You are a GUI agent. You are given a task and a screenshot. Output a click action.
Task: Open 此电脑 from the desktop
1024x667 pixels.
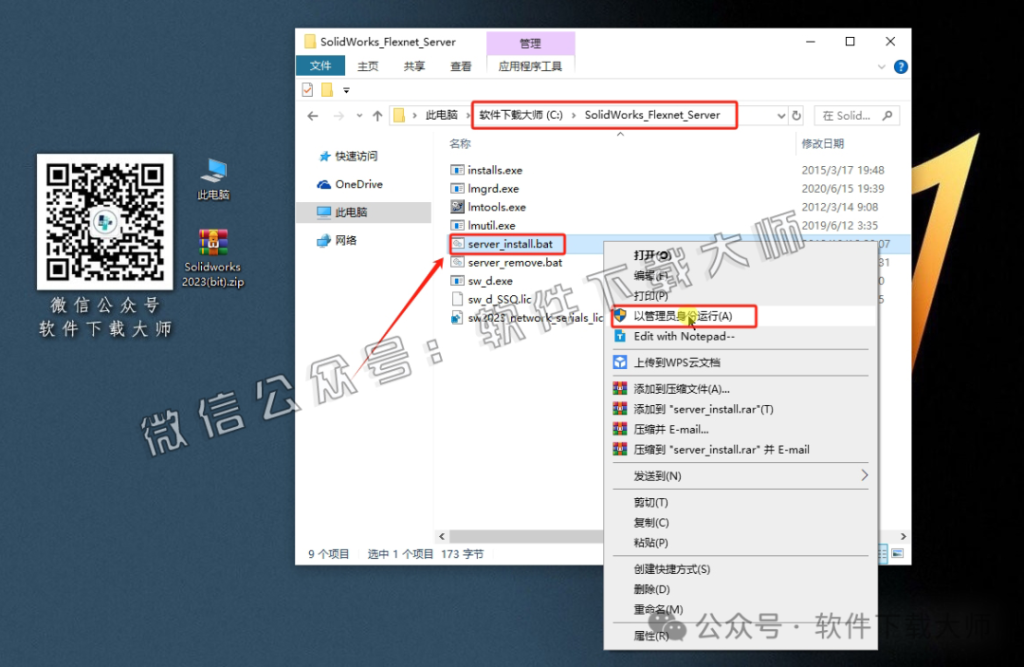tap(212, 168)
